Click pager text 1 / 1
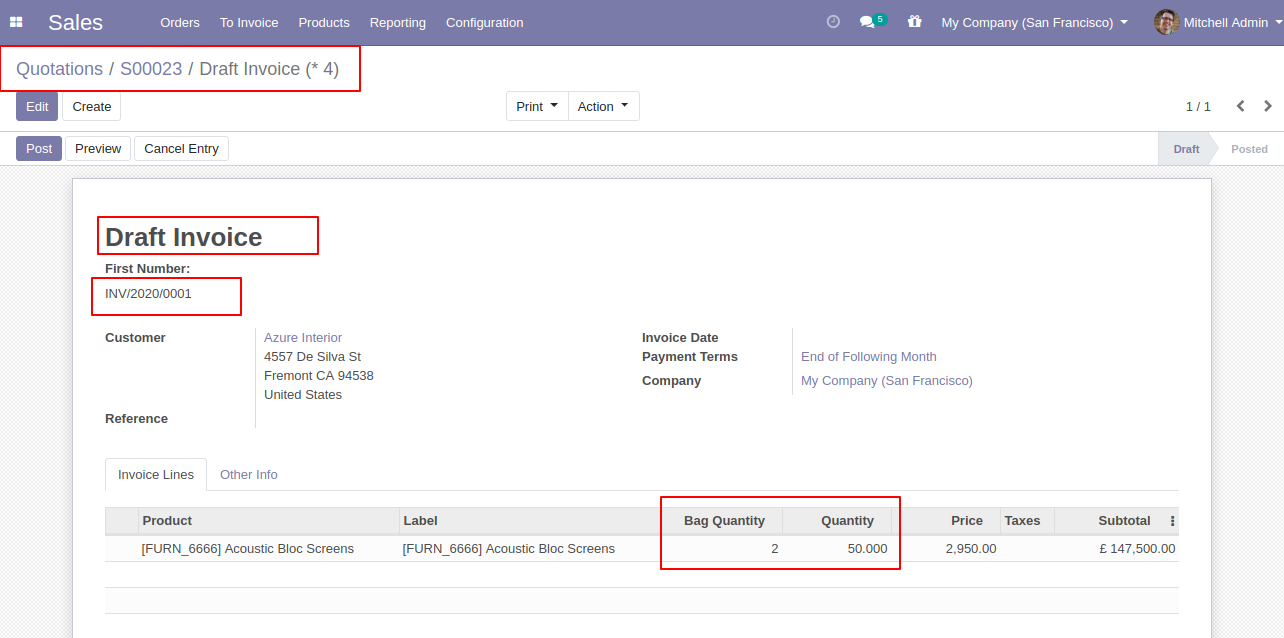The image size is (1284, 638). [x=1198, y=106]
